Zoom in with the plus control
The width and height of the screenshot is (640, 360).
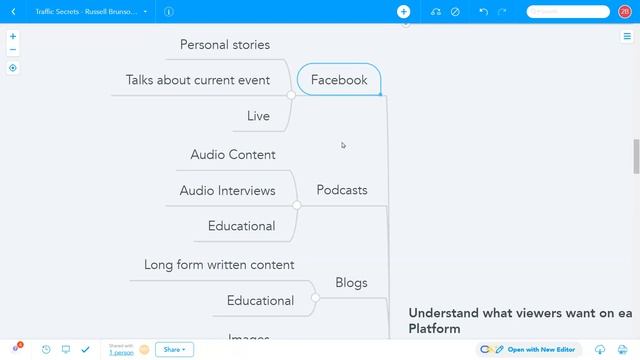(13, 36)
